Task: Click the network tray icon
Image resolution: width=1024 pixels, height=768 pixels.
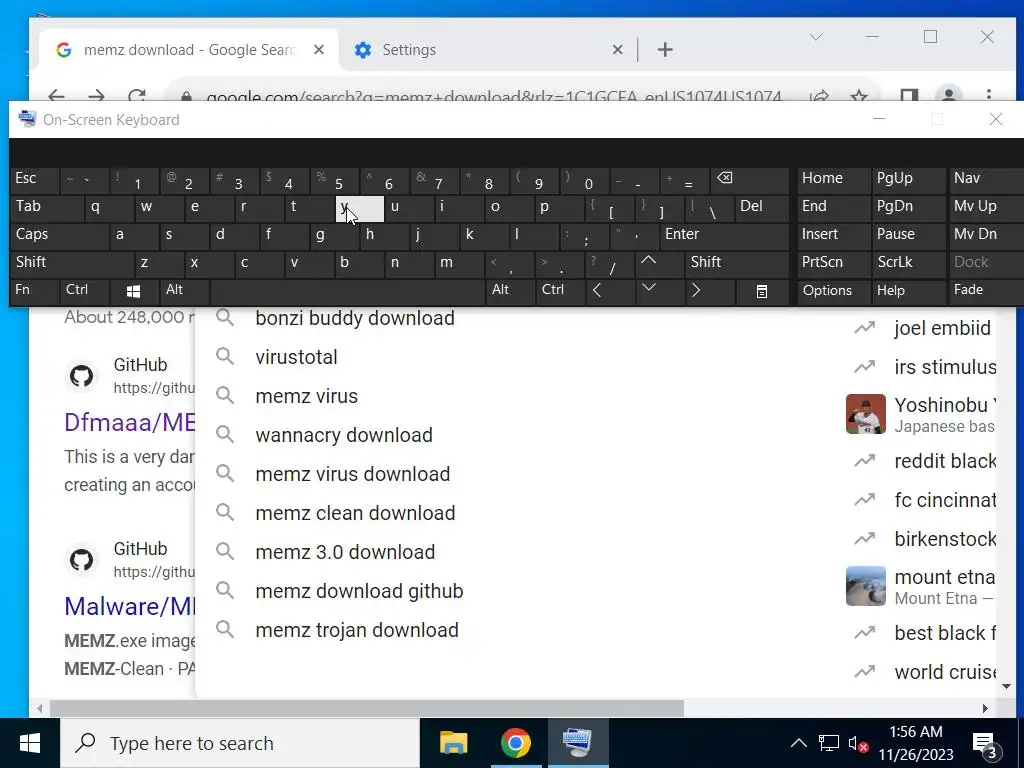Action: coord(829,743)
